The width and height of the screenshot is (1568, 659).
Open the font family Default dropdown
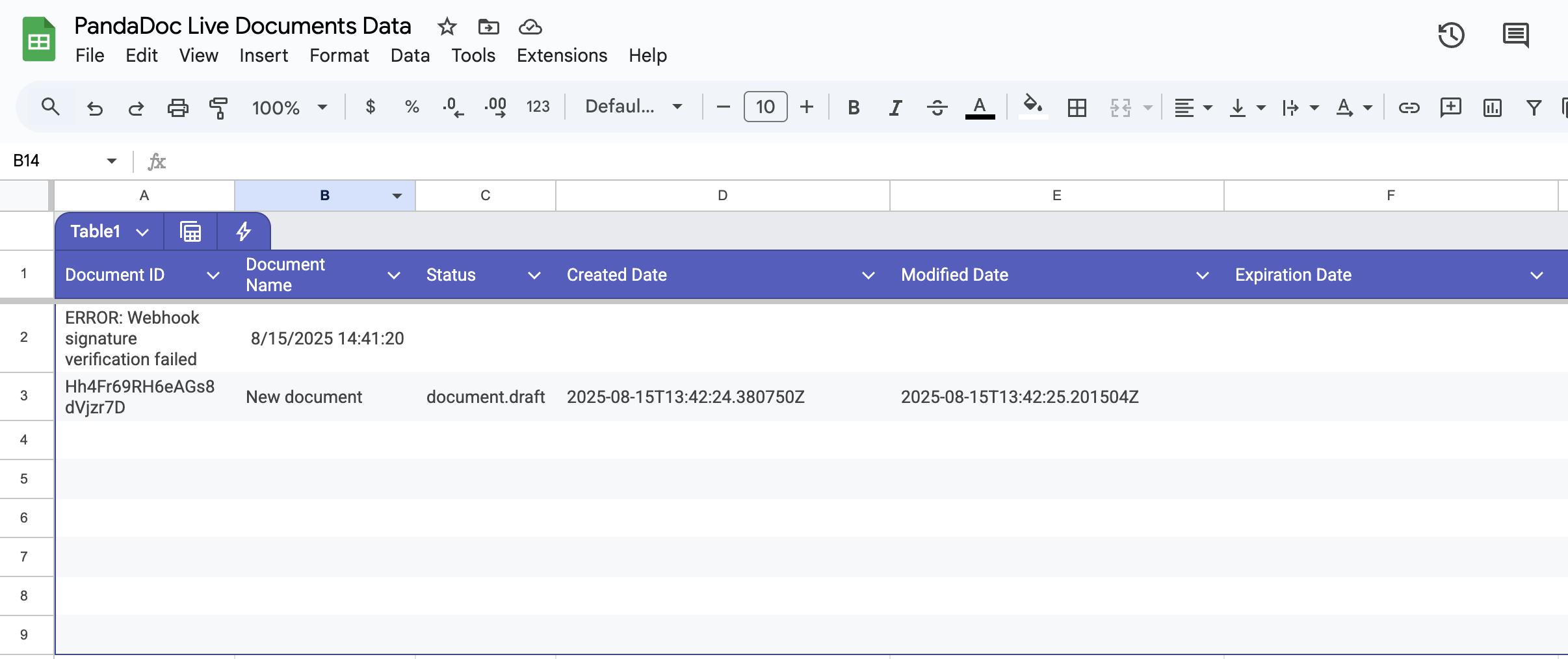click(x=634, y=107)
